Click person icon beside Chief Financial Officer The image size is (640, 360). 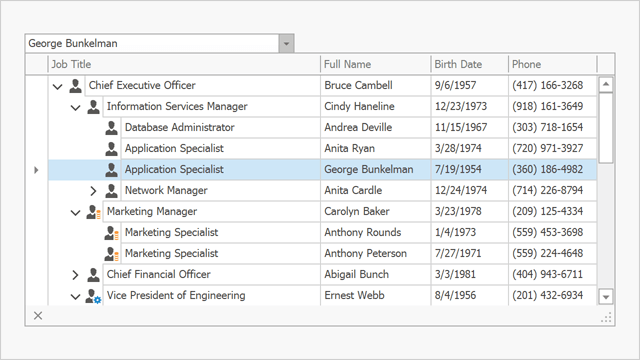(93, 275)
